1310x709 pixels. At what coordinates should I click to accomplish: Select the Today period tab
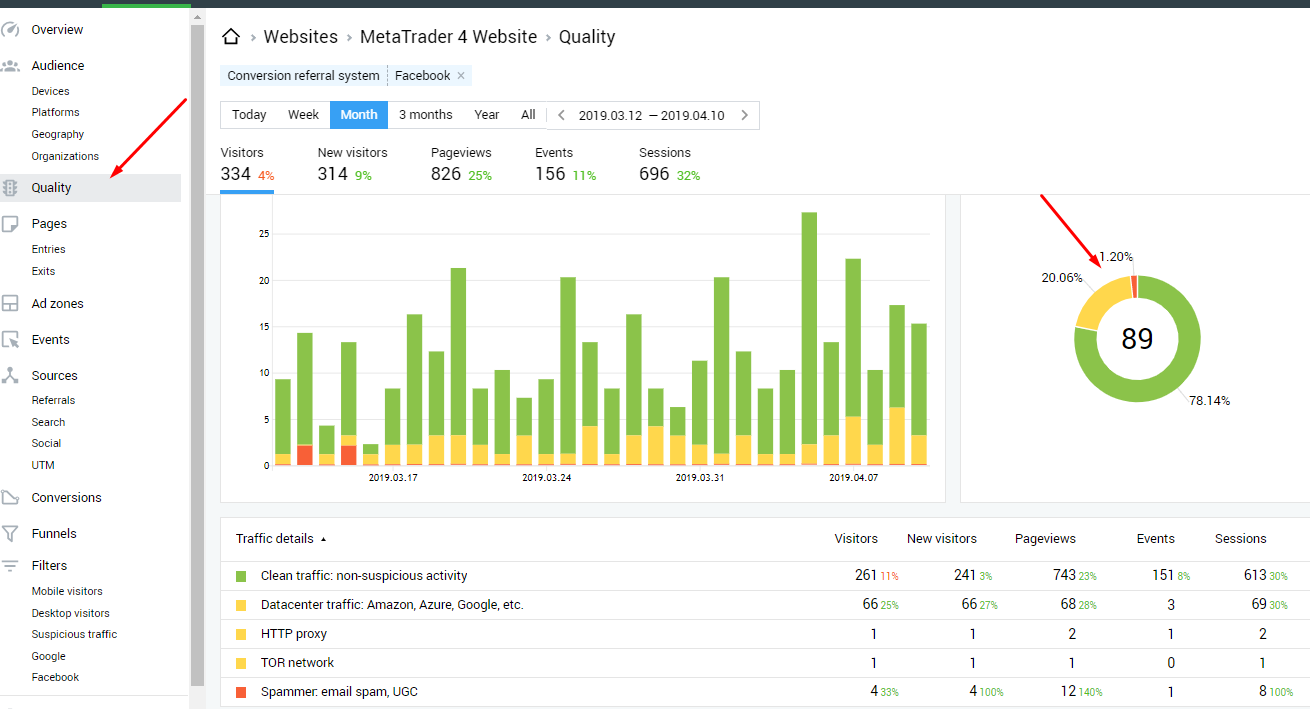click(249, 115)
